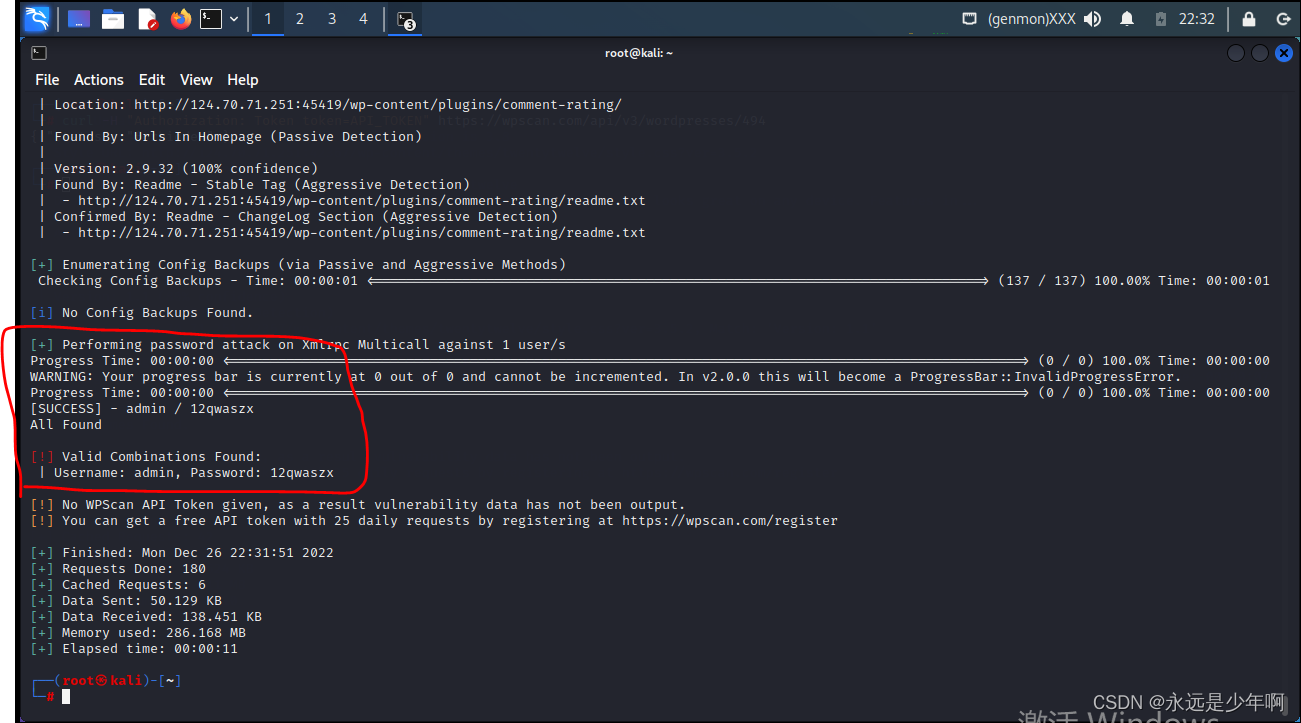The image size is (1301, 723).
Task: Click the terminal window icon in the title bar
Action: 39,53
